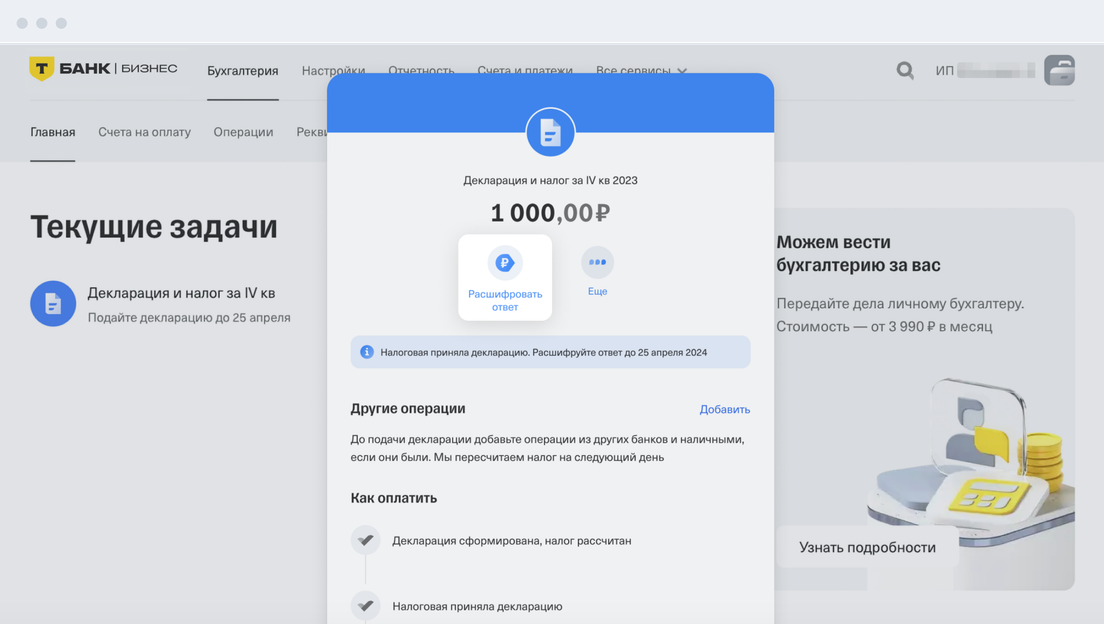Click the 'Узнать подробности' button
The height and width of the screenshot is (624, 1104).
(x=867, y=547)
